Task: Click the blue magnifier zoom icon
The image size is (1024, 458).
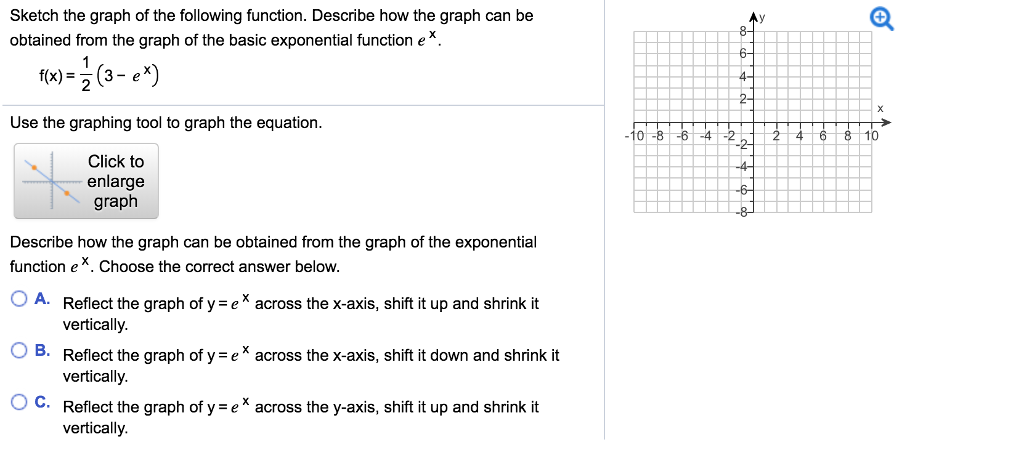Action: click(881, 21)
